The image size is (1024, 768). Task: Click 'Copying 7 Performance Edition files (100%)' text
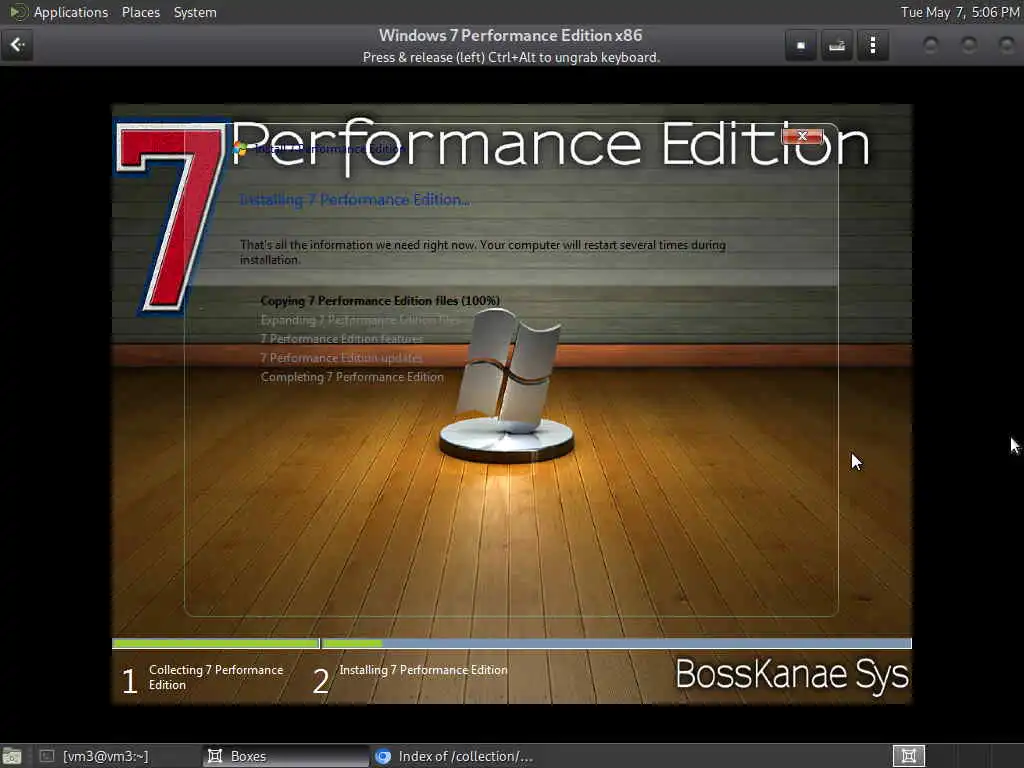pyautogui.click(x=380, y=300)
